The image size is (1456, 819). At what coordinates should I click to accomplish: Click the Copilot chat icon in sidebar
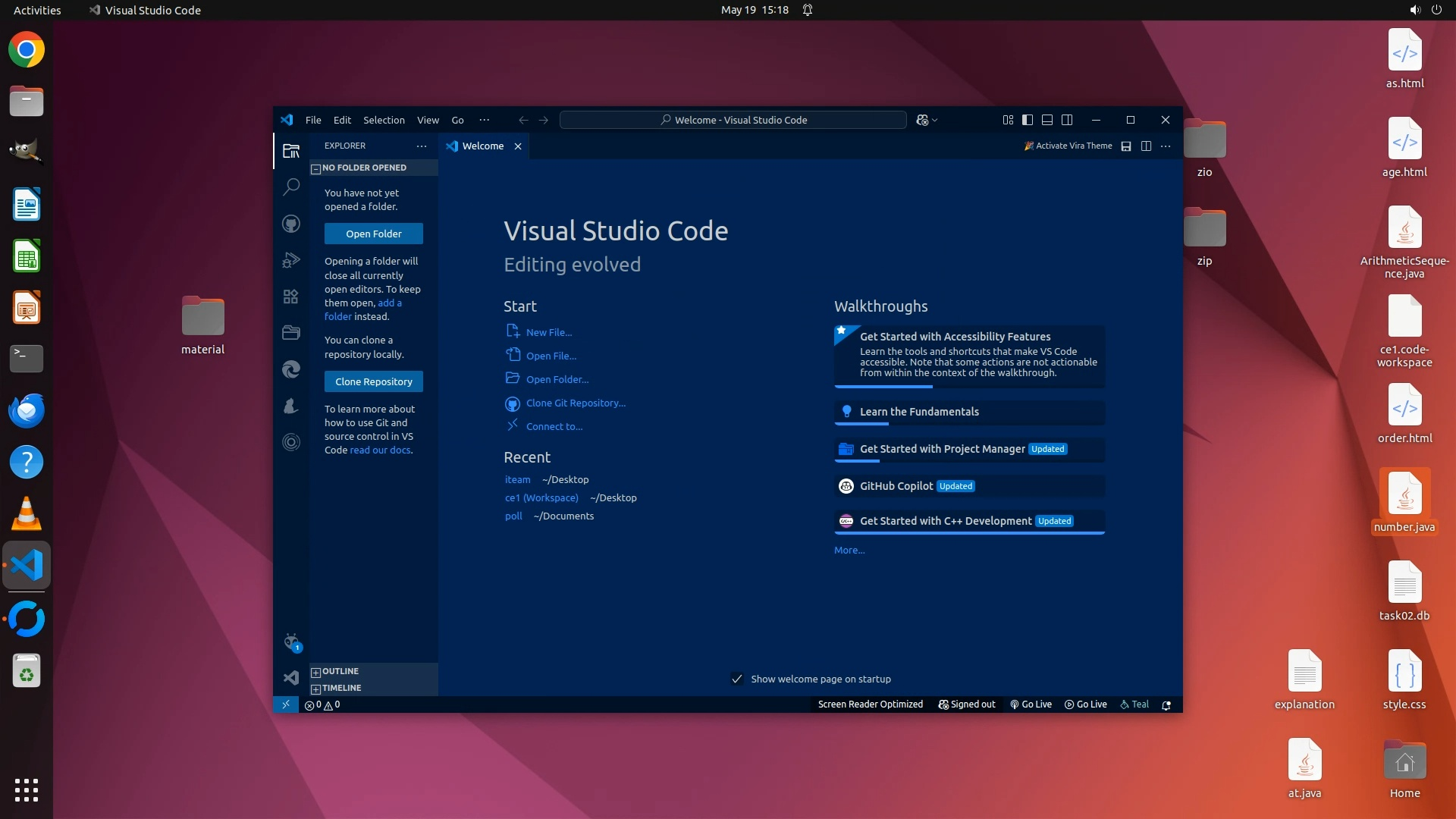pyautogui.click(x=292, y=642)
